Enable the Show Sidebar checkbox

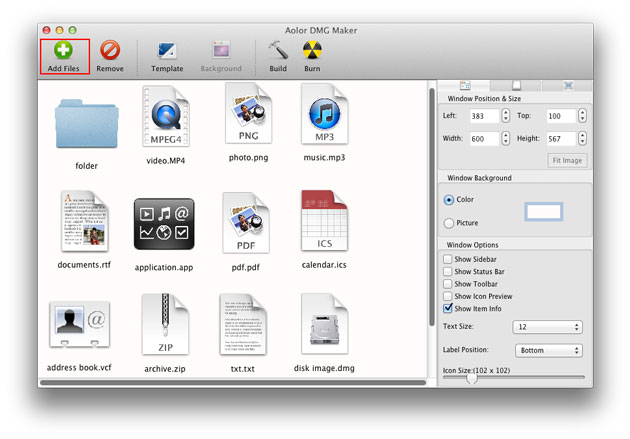click(448, 258)
